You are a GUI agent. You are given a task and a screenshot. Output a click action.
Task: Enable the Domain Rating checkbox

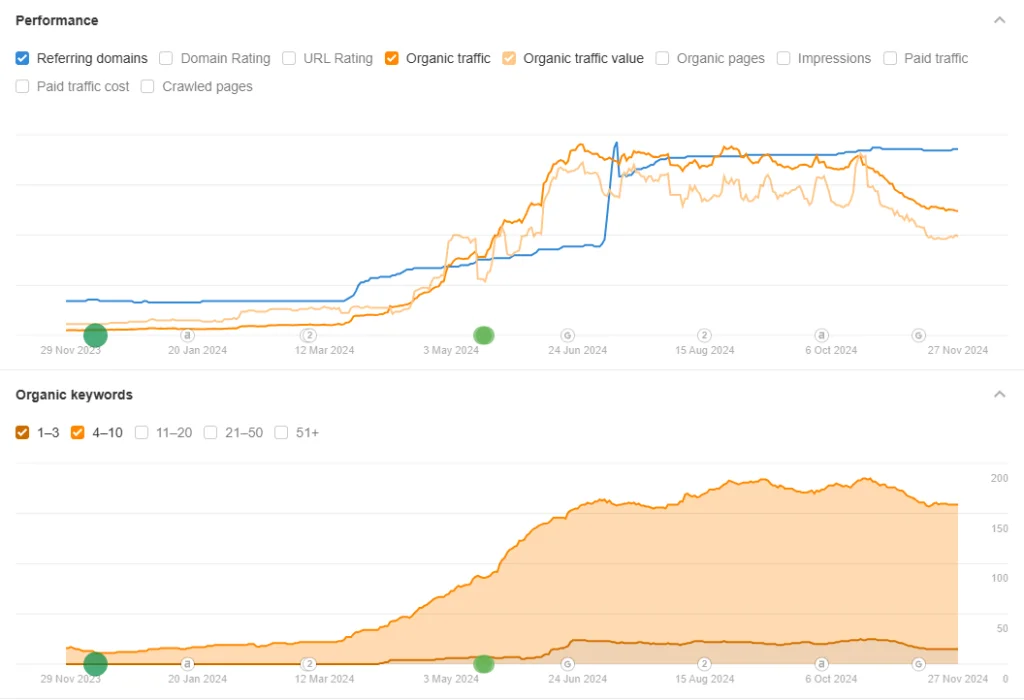pyautogui.click(x=166, y=58)
